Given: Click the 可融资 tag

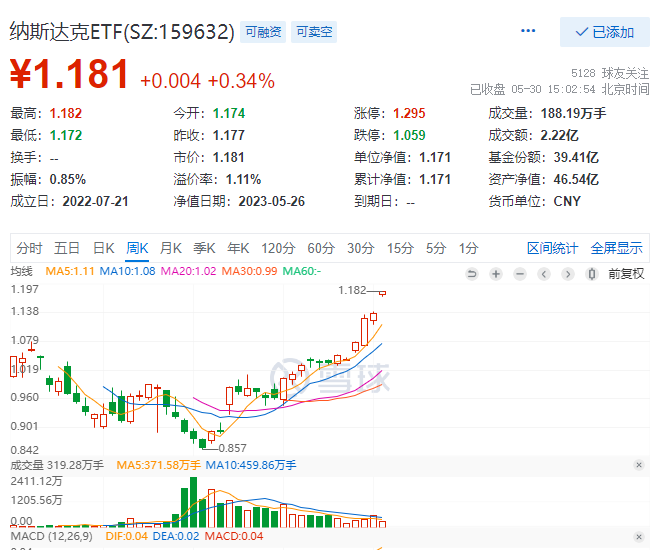Looking at the screenshot, I should coord(263,32).
